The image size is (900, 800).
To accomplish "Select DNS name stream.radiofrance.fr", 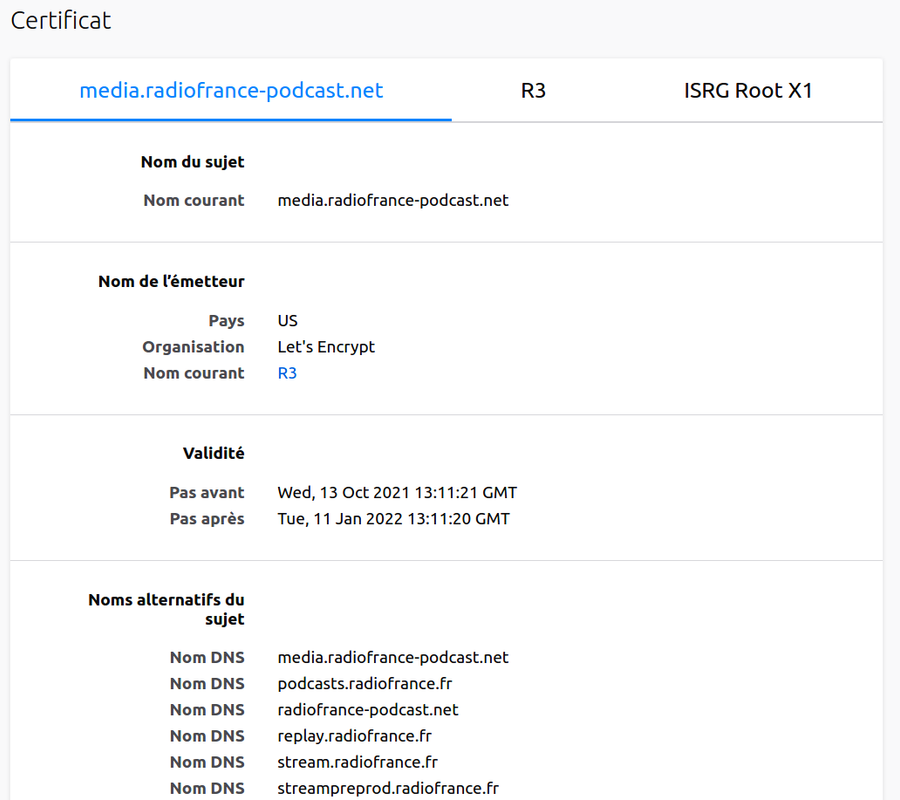I will [358, 762].
